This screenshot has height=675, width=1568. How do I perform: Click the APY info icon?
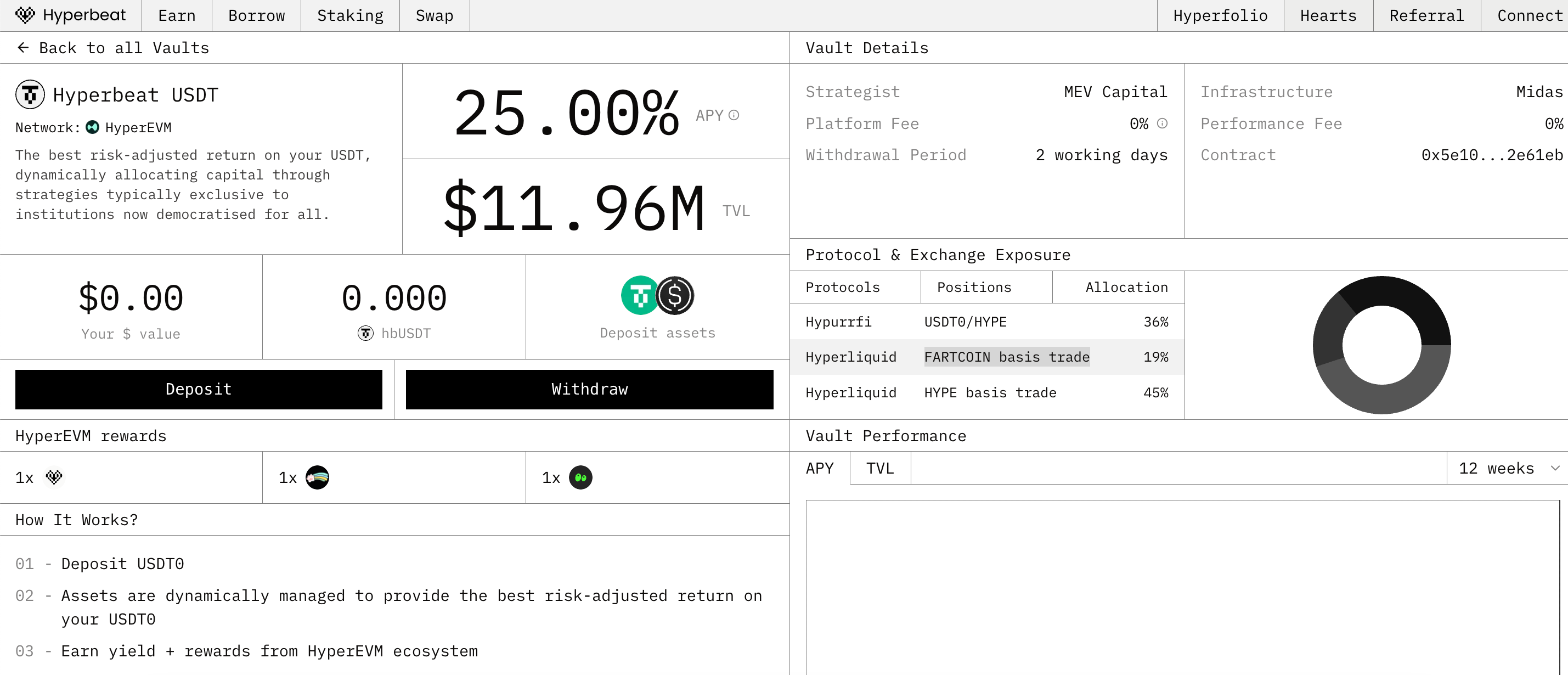[734, 115]
